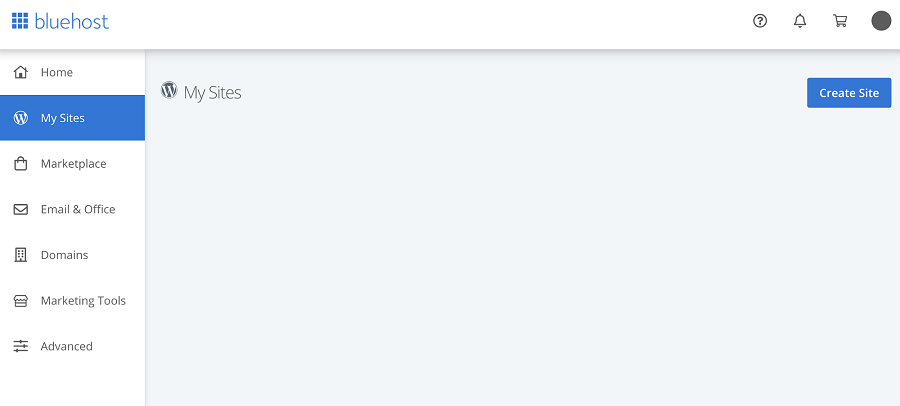Click the bluehost grid logo icon

(x=20, y=21)
